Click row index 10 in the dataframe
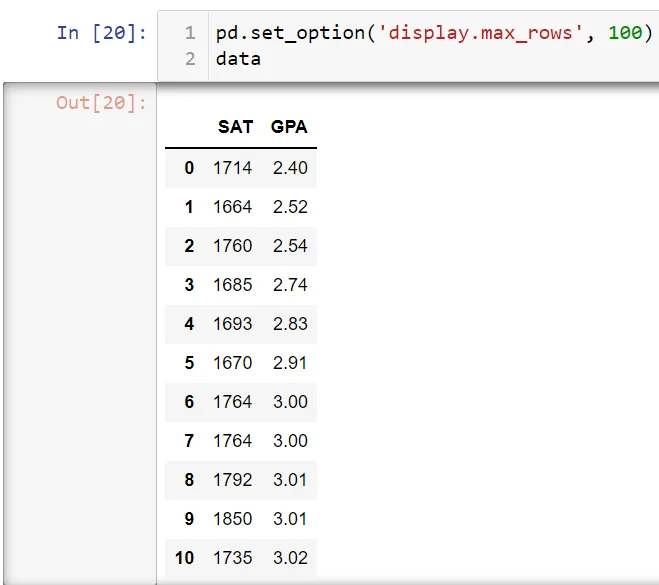The image size is (659, 585). point(185,558)
